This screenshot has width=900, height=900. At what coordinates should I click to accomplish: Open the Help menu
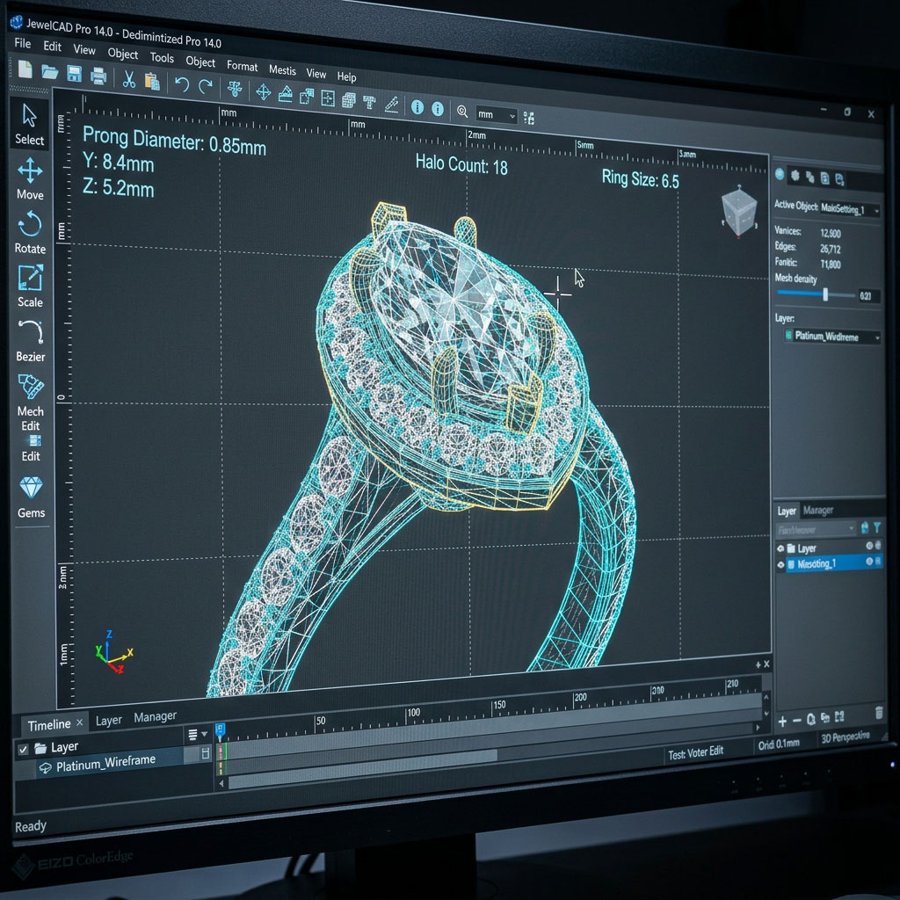coord(347,76)
